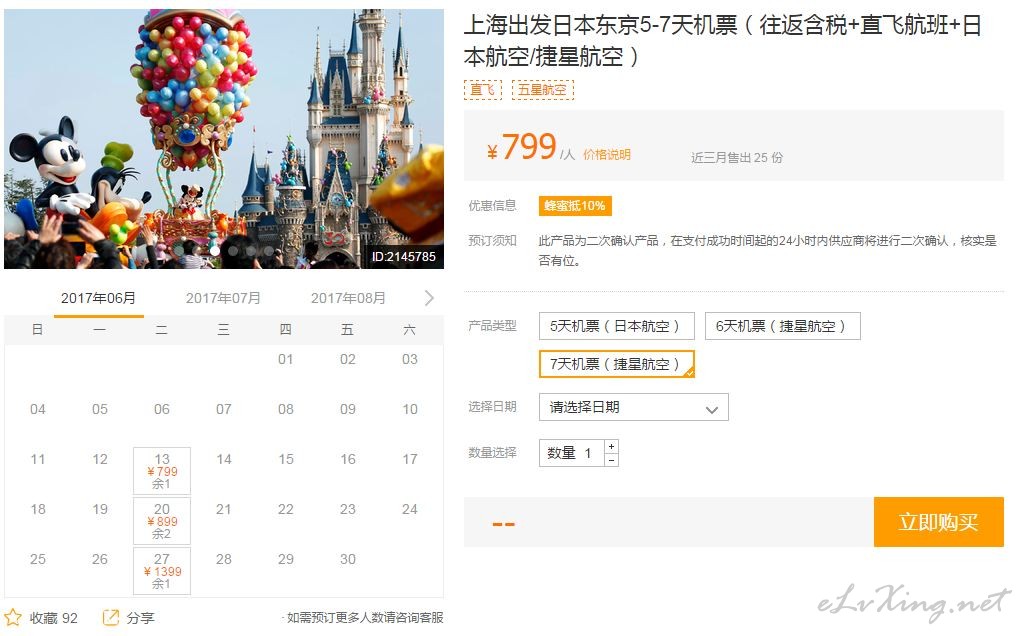Click the 选择日期 label
Viewport: 1022px width, 636px height.
(492, 407)
